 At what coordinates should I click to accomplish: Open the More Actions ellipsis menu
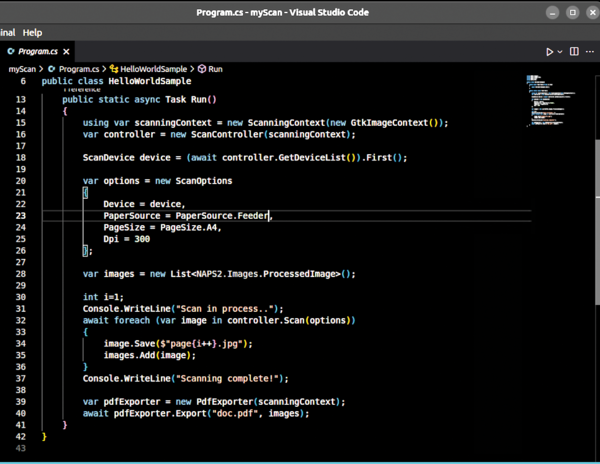(589, 51)
